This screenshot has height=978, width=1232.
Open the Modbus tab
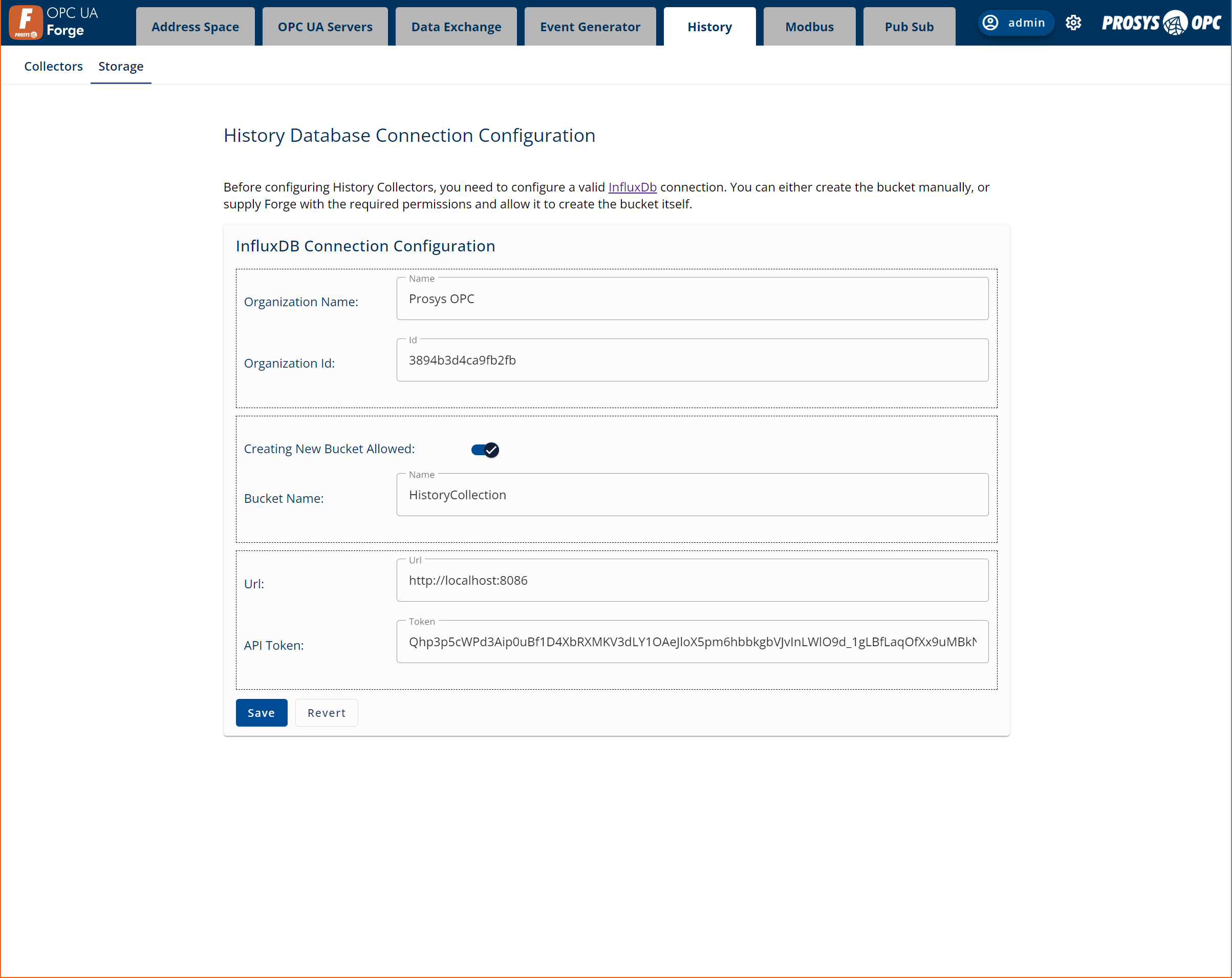[809, 27]
